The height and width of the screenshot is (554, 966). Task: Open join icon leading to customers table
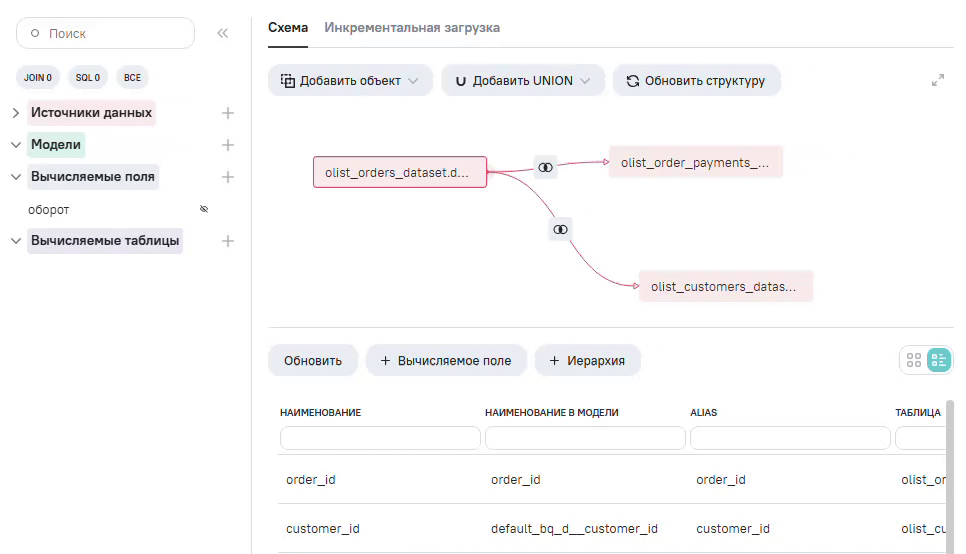pyautogui.click(x=561, y=230)
